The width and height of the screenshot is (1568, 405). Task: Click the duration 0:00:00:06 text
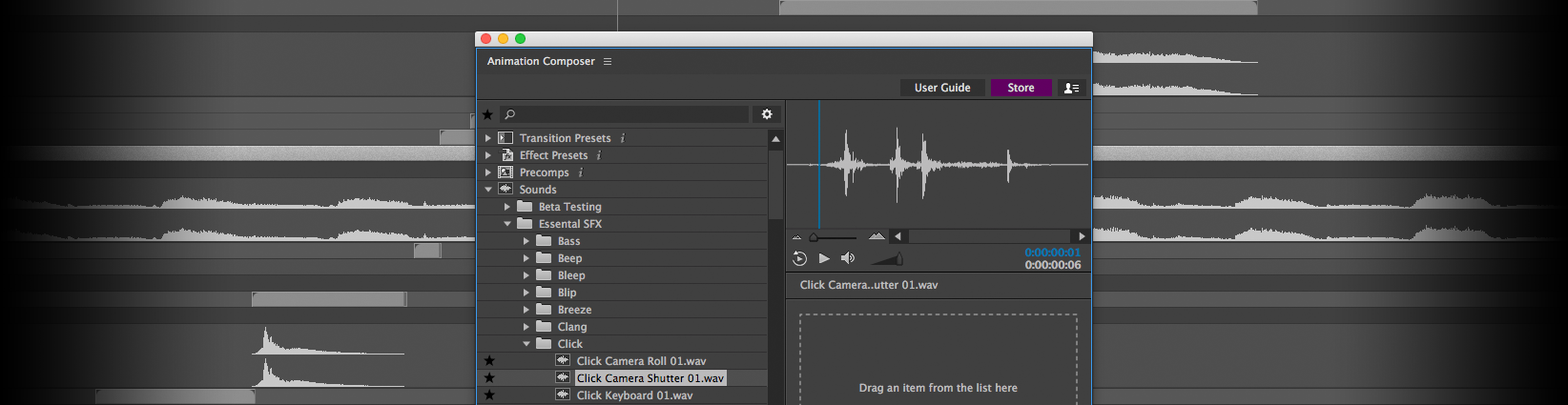(1053, 265)
